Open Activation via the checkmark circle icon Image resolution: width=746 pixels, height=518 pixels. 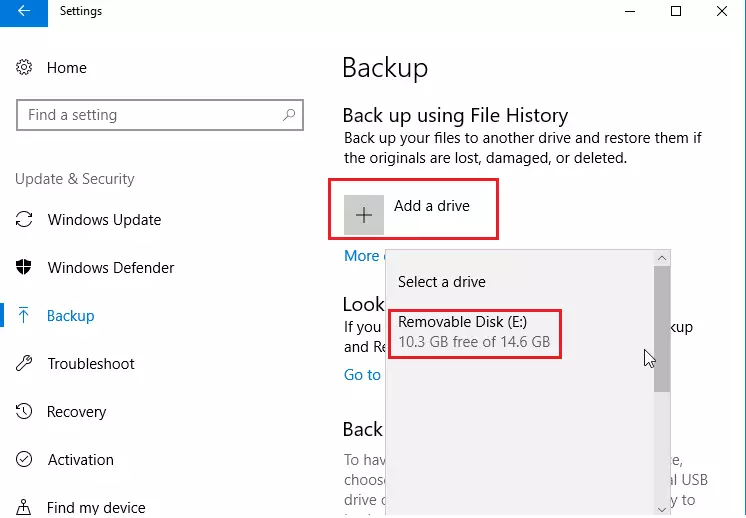tap(24, 459)
